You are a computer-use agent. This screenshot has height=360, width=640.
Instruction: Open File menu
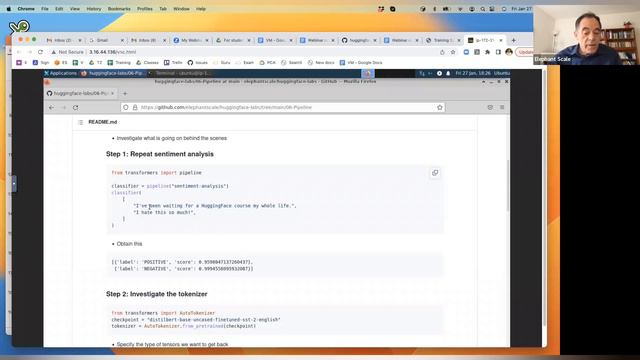tap(45, 9)
